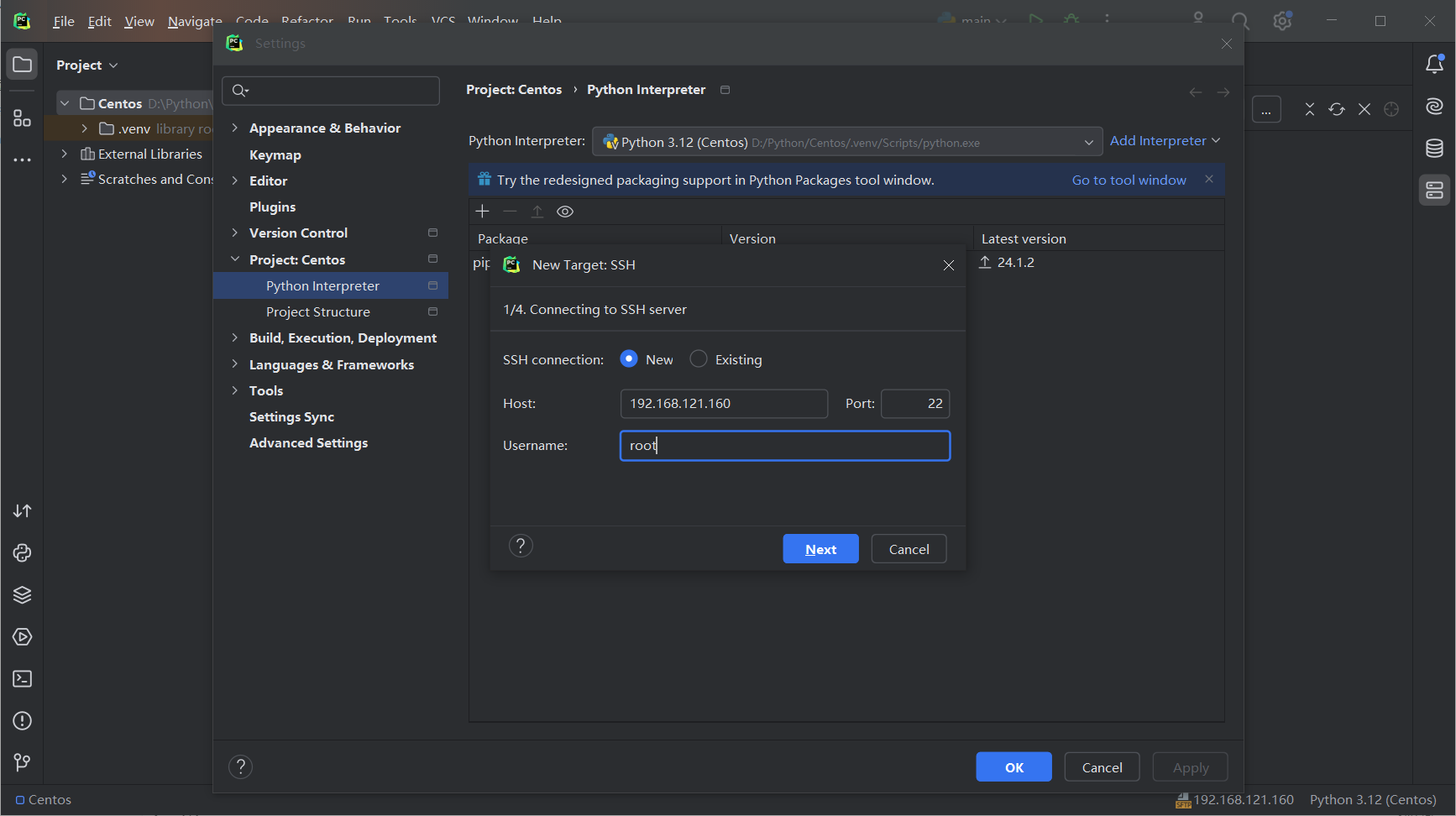Expand the Version Control settings section
Screen dimensions: 1456x816
tap(235, 233)
